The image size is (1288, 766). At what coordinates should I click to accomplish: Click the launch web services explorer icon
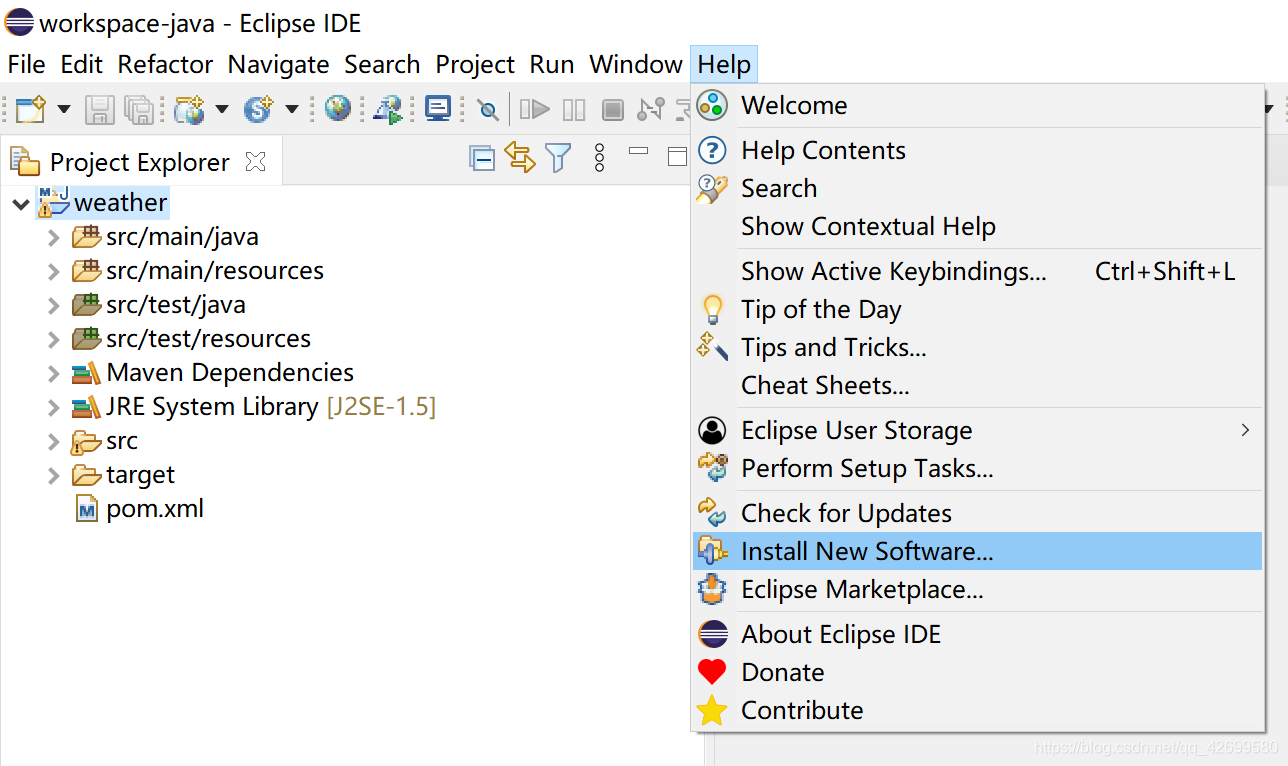pyautogui.click(x=388, y=109)
